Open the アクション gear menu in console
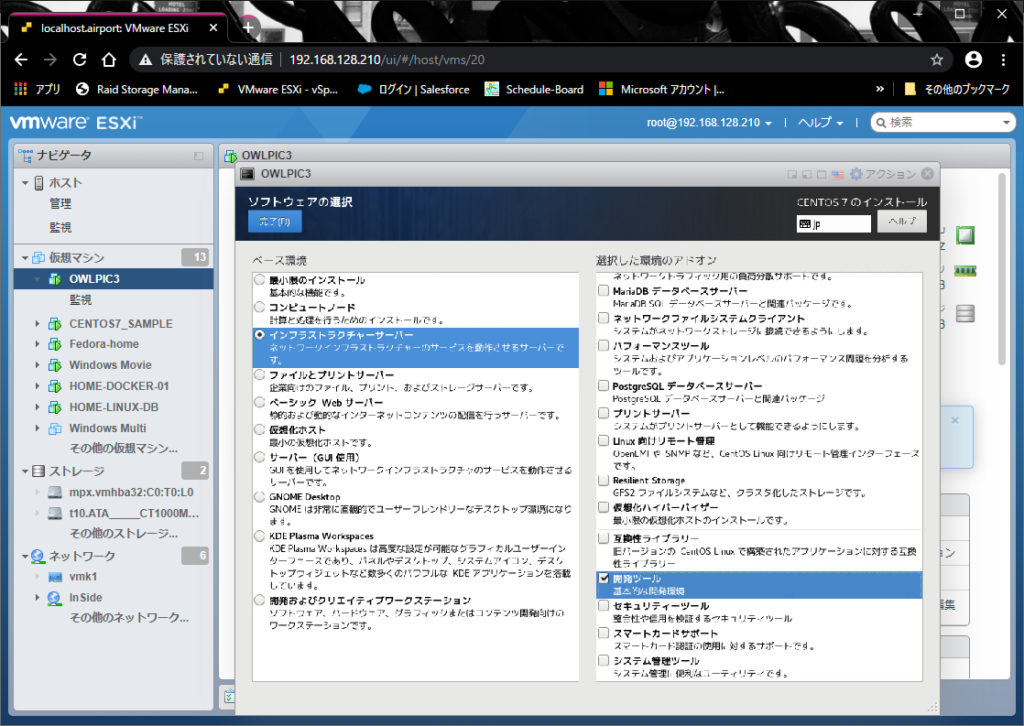Screen dimensions: 1024x726 [883, 174]
